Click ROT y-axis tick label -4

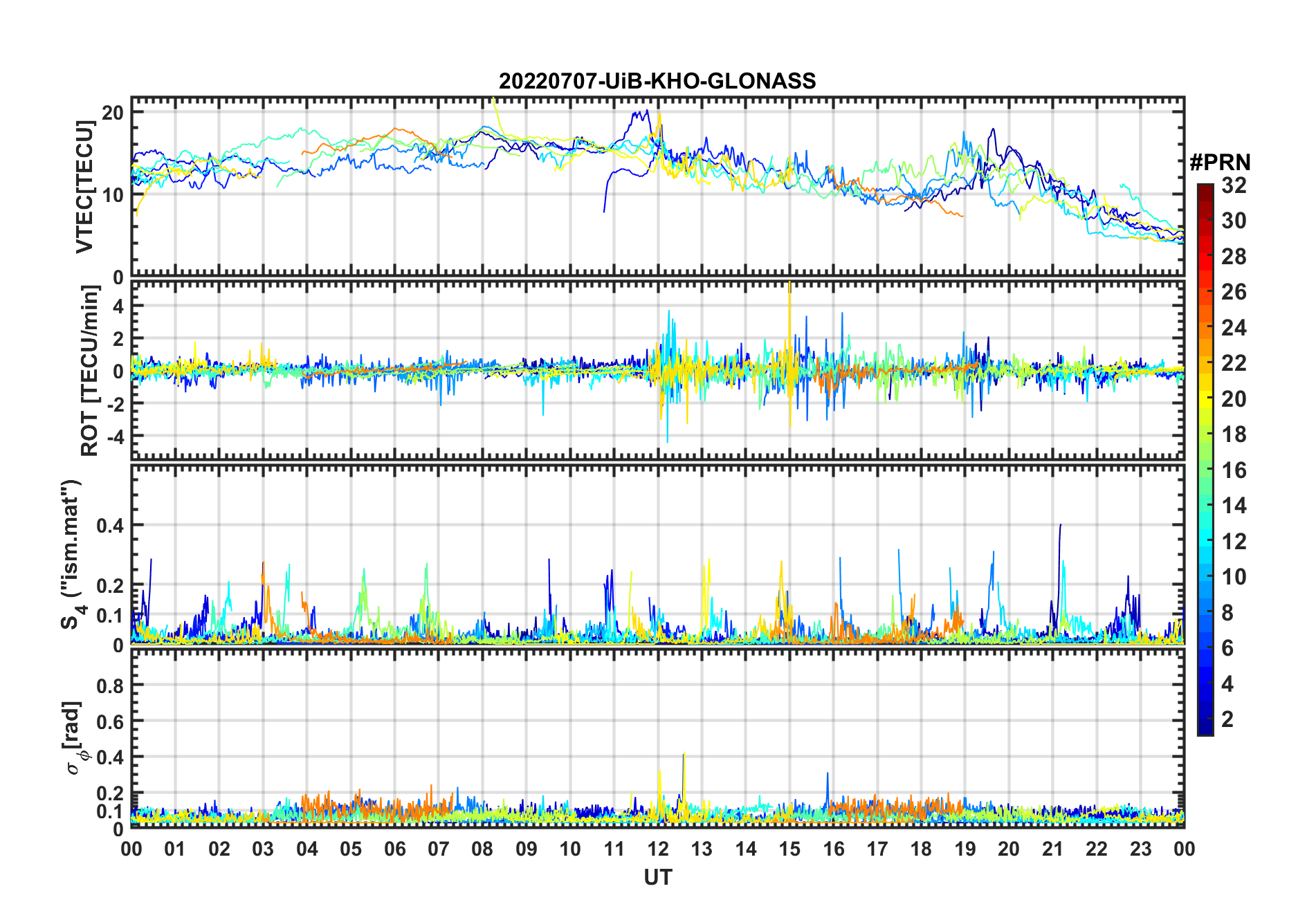[115, 436]
